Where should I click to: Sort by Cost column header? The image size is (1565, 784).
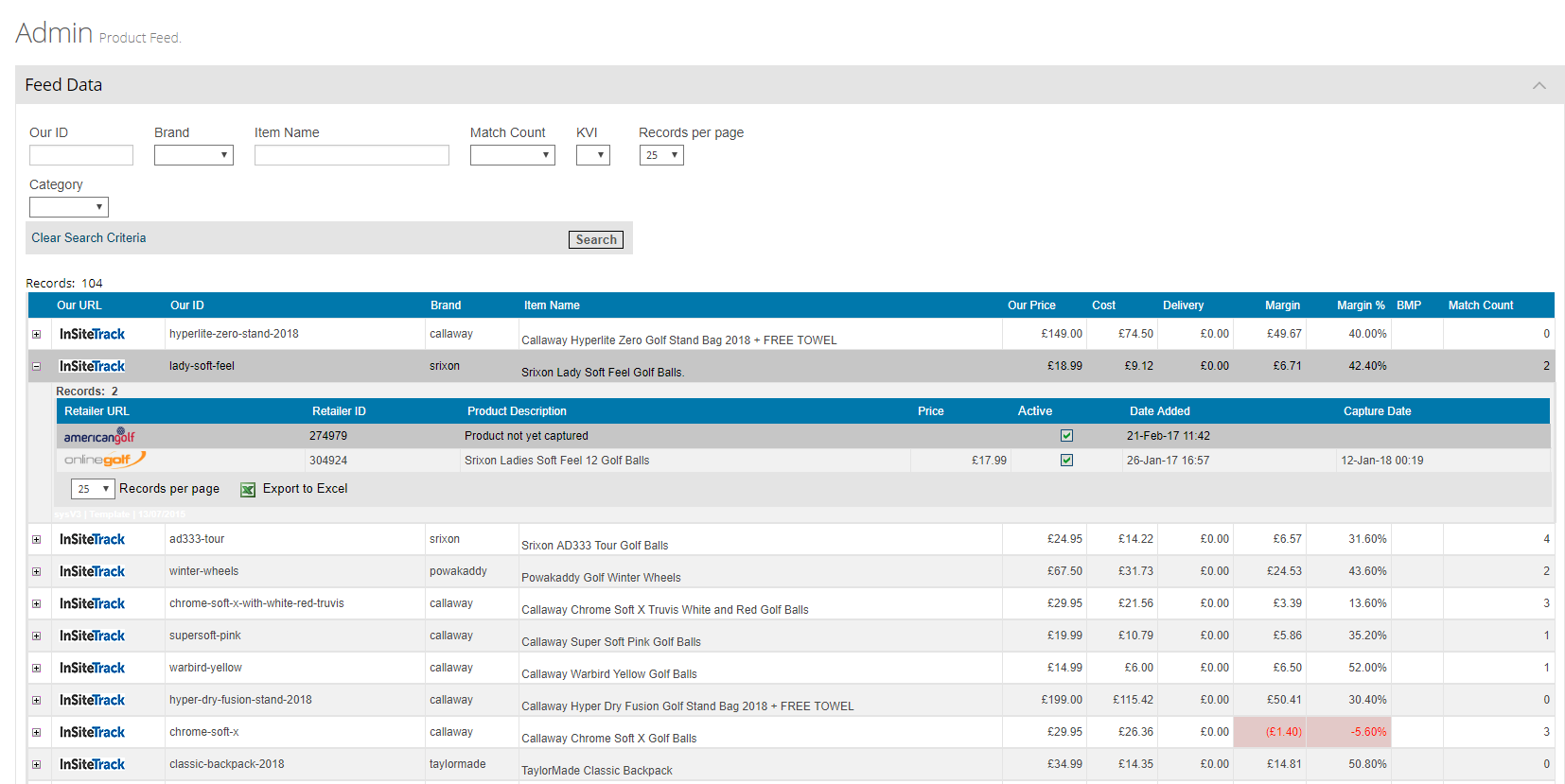click(1103, 305)
